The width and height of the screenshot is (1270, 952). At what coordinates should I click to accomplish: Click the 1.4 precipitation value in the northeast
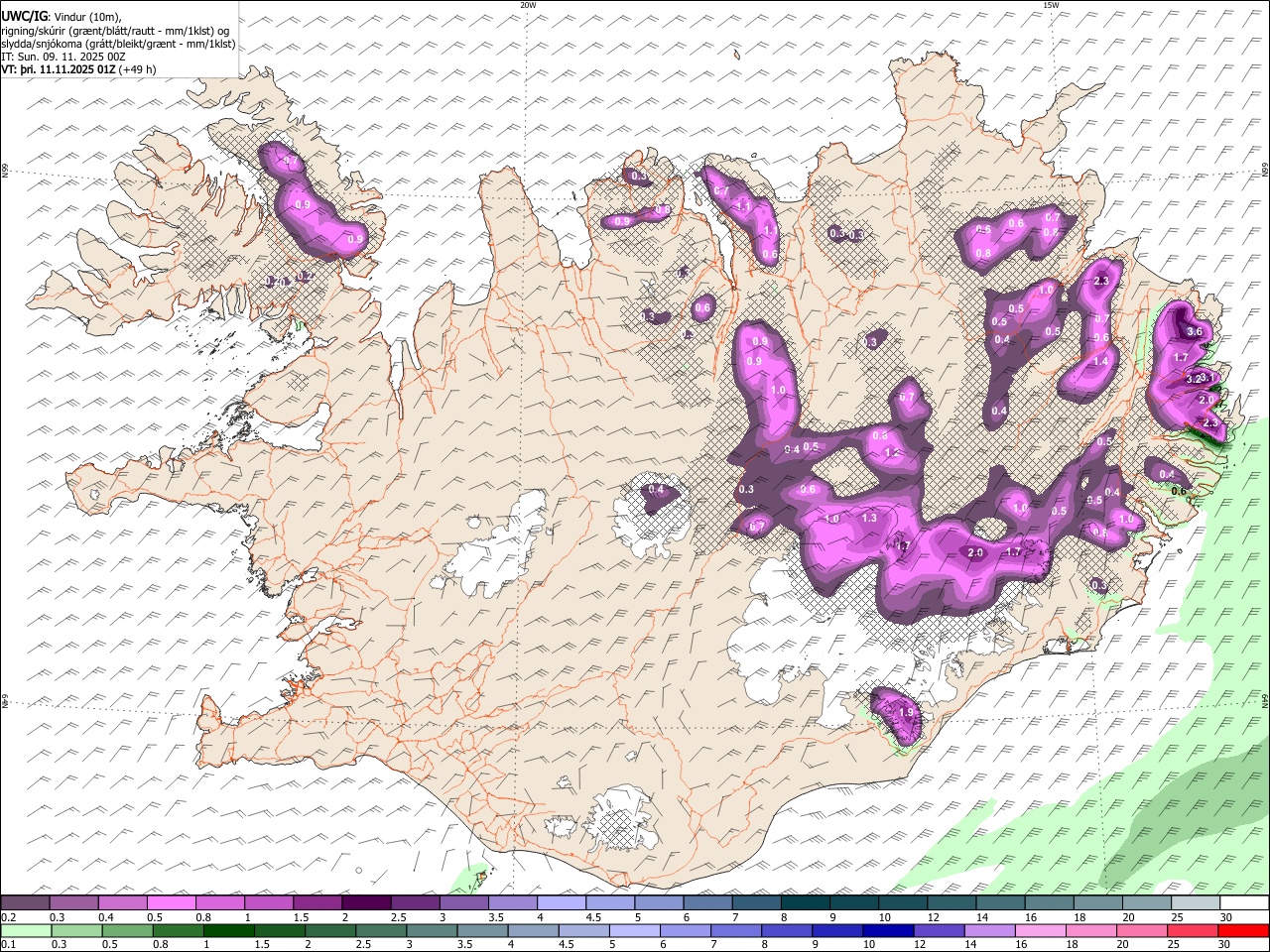pos(1100,362)
